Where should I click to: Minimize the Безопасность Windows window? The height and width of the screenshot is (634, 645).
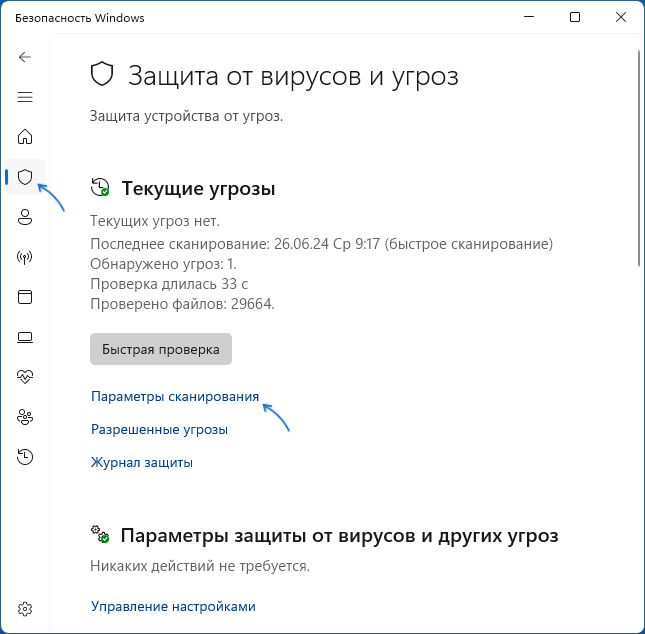[529, 17]
